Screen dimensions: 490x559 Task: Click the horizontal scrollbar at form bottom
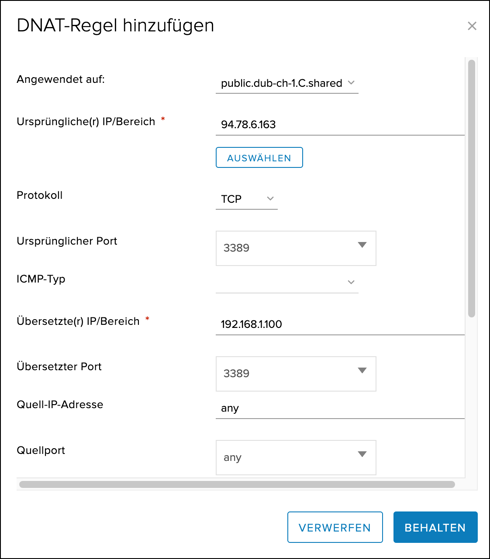pyautogui.click(x=237, y=484)
